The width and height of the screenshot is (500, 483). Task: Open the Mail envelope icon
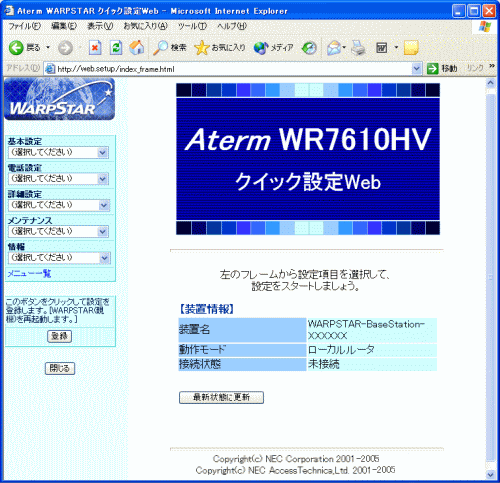coord(334,48)
